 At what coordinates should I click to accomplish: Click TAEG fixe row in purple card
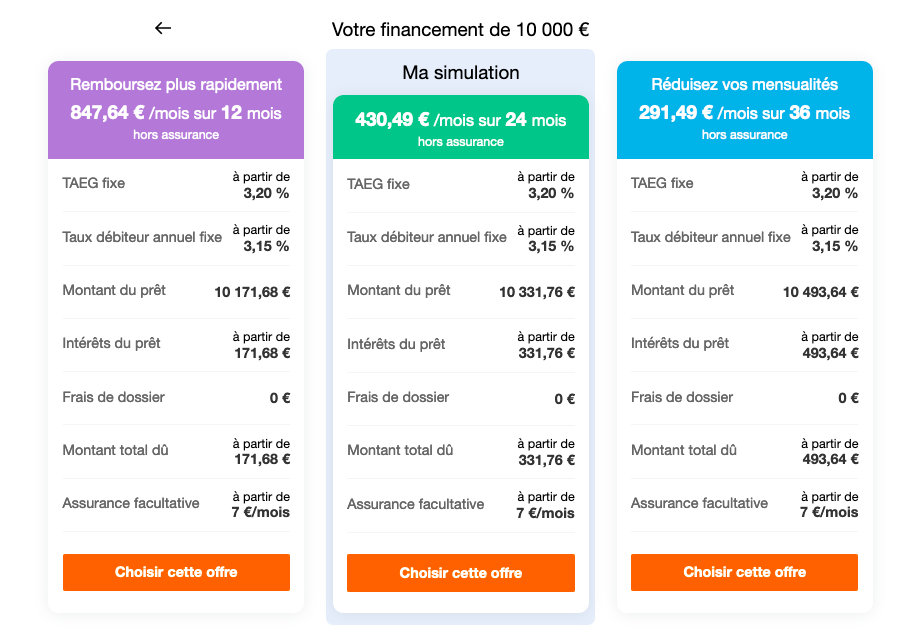coord(176,185)
